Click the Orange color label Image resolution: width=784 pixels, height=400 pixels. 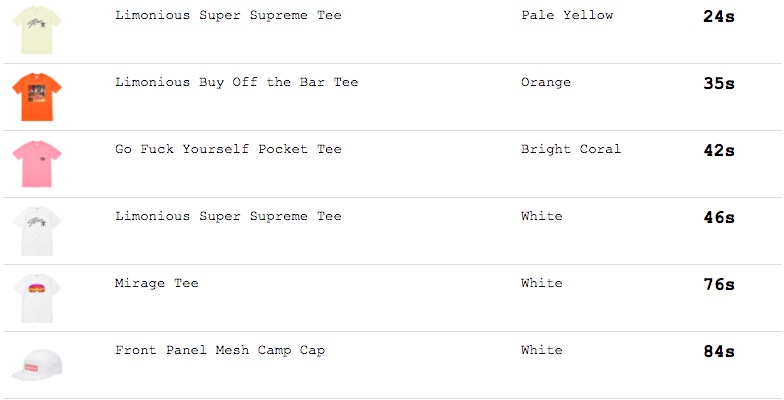click(x=546, y=82)
